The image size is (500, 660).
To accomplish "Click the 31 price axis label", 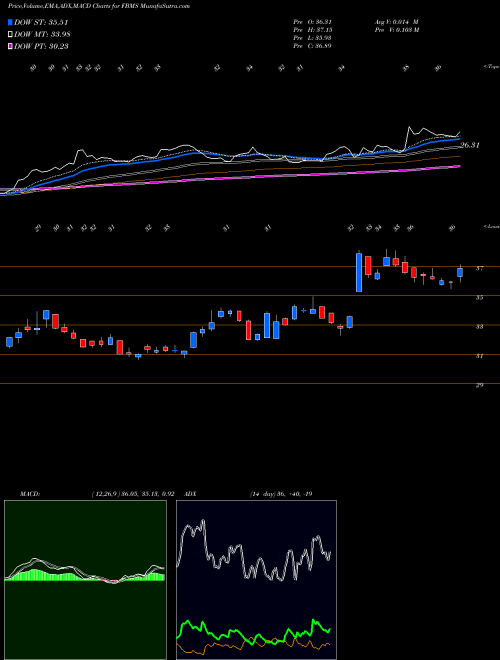I will coord(479,356).
